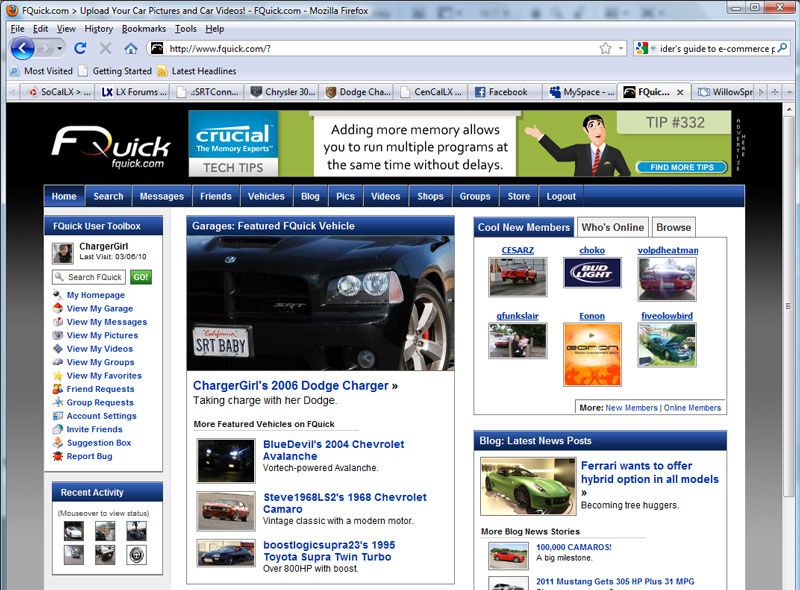Screen dimensions: 800x590
Task: Go to the Firefox home page icon
Action: [x=131, y=48]
